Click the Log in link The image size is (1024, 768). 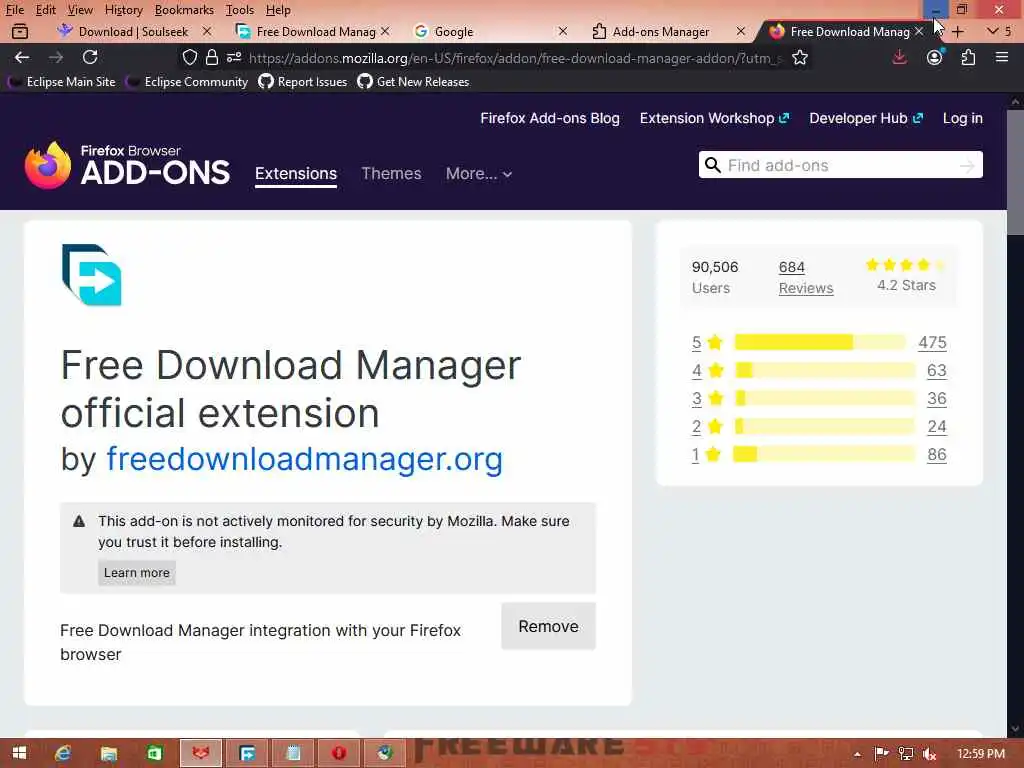pyautogui.click(x=963, y=118)
